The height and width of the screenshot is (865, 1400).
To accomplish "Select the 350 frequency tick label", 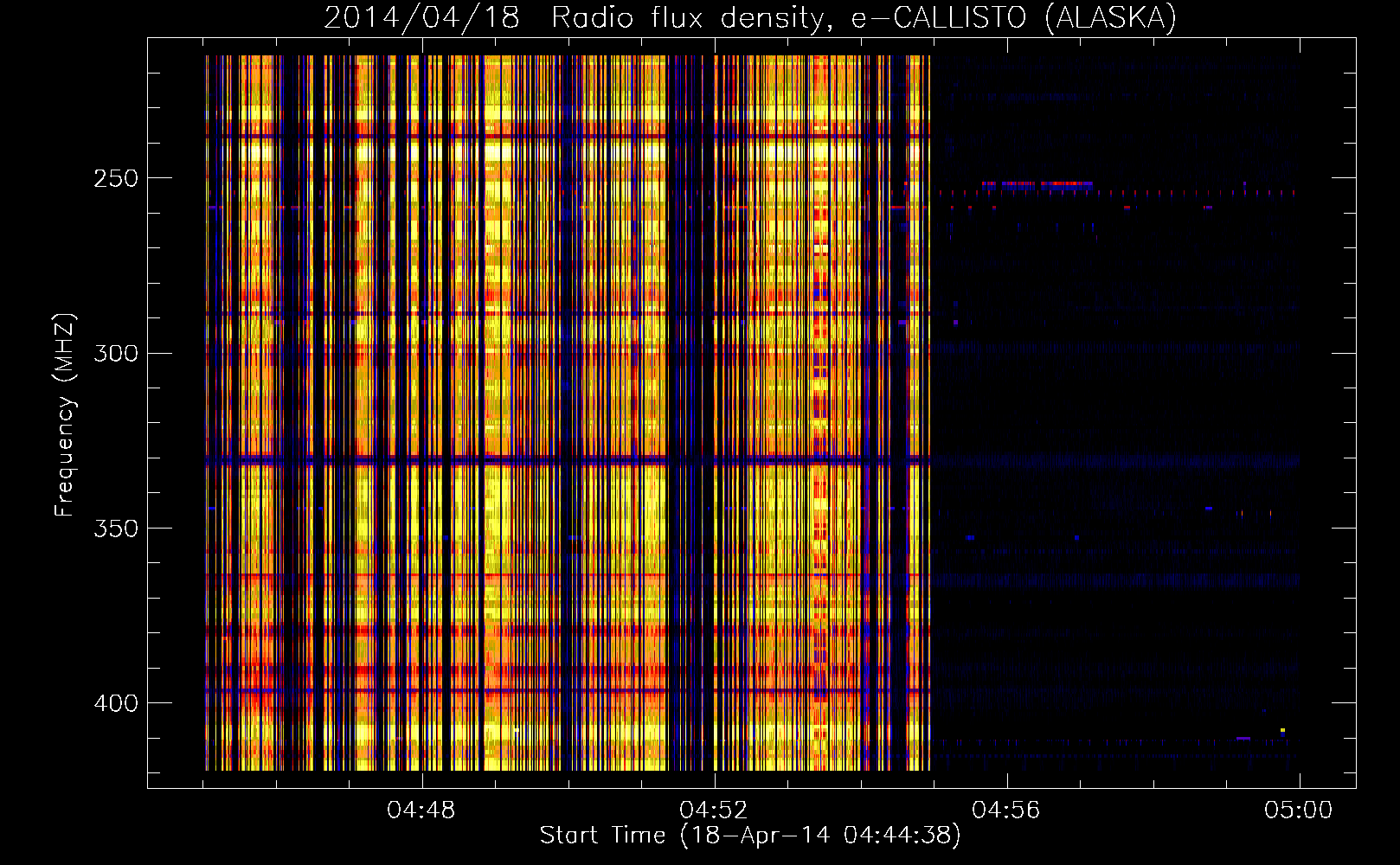I will tap(116, 529).
